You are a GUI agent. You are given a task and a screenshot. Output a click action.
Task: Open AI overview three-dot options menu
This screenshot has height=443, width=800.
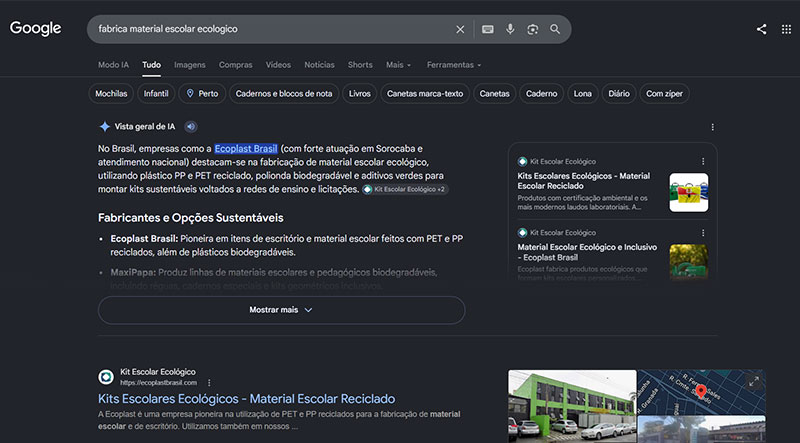point(713,127)
